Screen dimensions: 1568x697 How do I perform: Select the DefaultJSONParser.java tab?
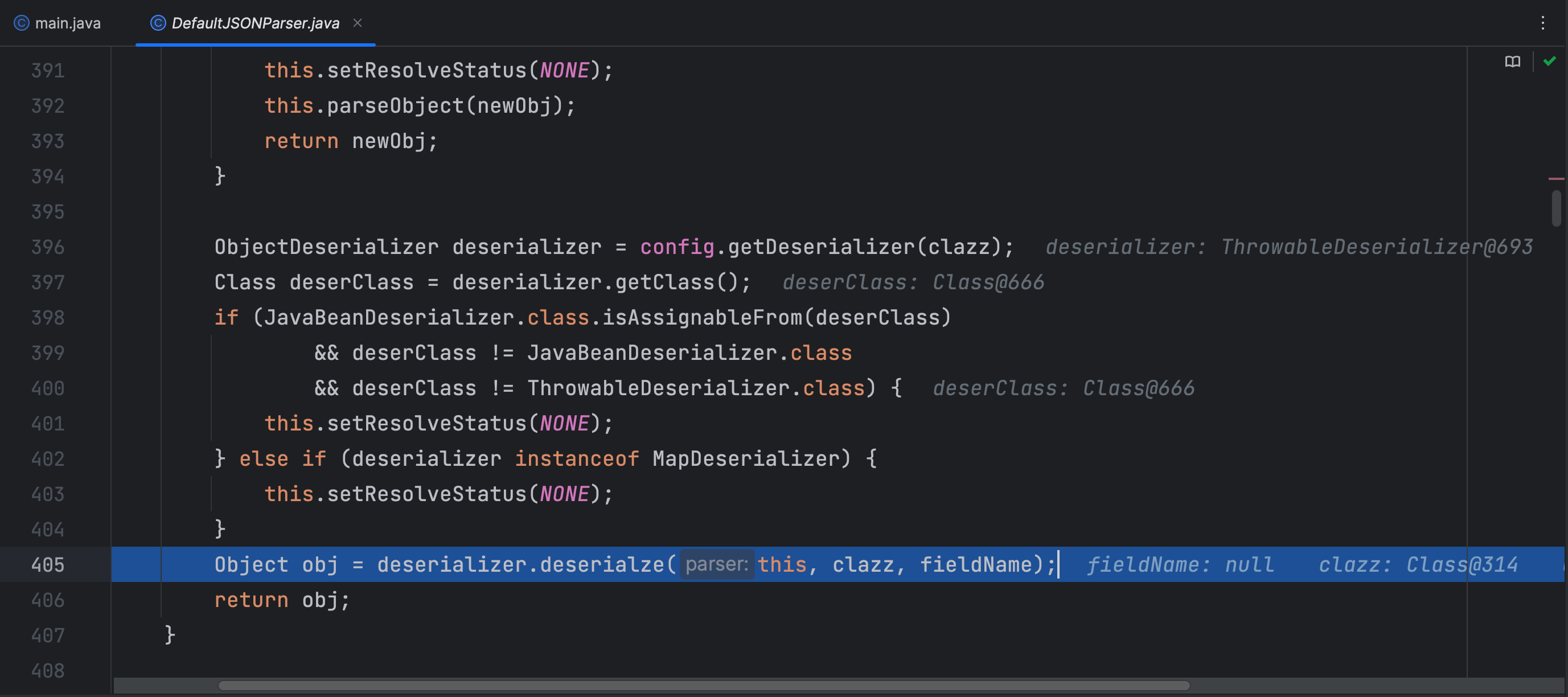[255, 23]
